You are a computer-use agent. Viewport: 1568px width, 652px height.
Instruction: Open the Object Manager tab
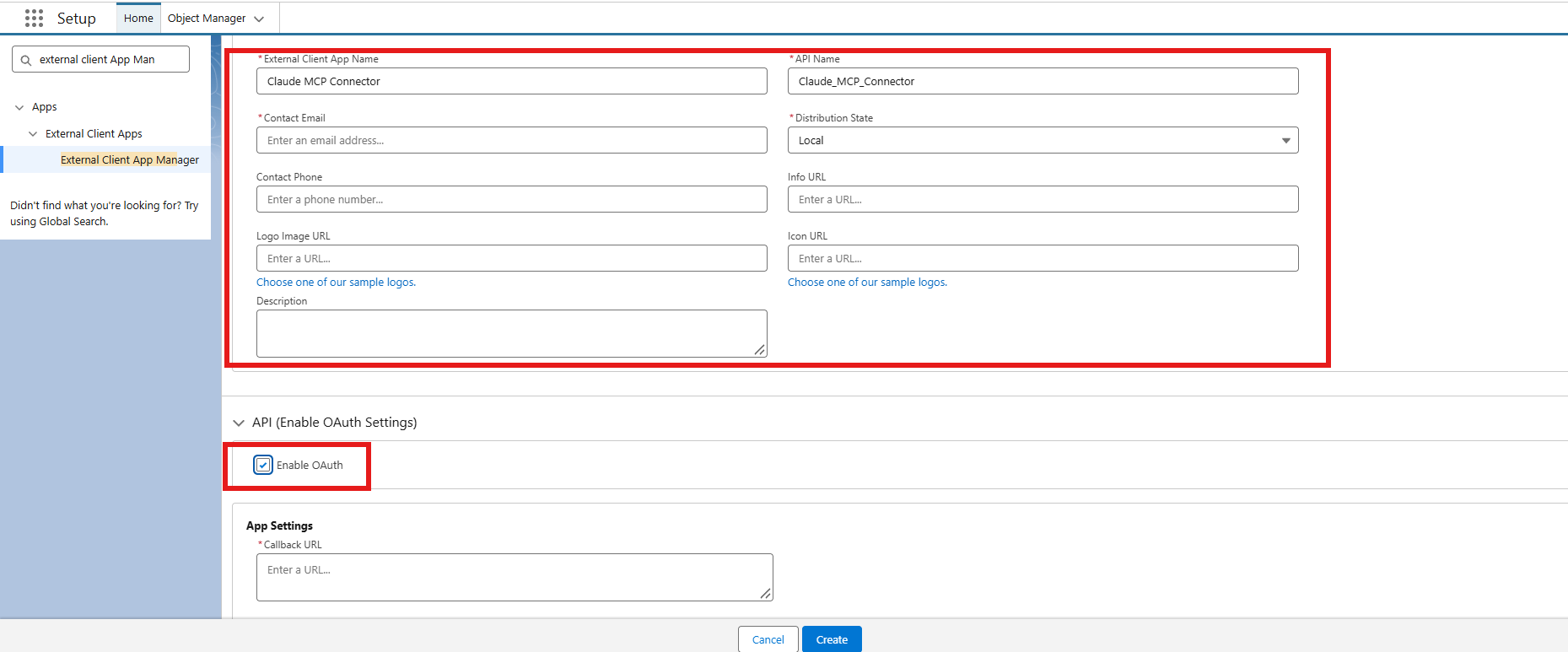[x=207, y=18]
